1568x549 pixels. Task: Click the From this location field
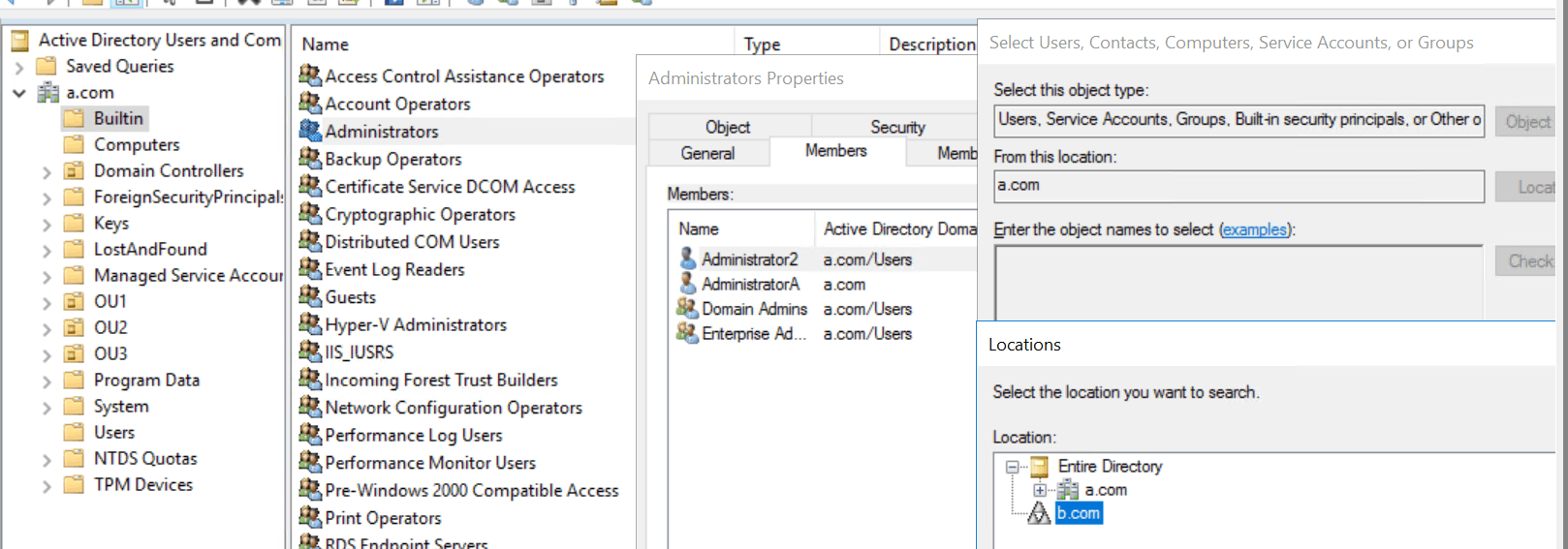[1239, 186]
